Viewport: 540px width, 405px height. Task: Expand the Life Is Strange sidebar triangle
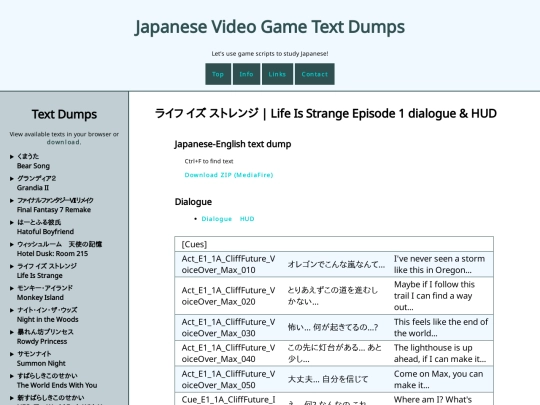pyautogui.click(x=12, y=266)
